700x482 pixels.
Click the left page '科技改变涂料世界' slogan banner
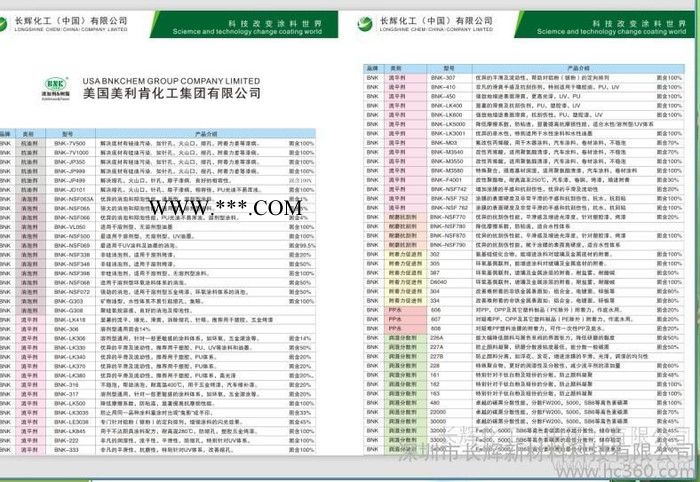click(244, 25)
